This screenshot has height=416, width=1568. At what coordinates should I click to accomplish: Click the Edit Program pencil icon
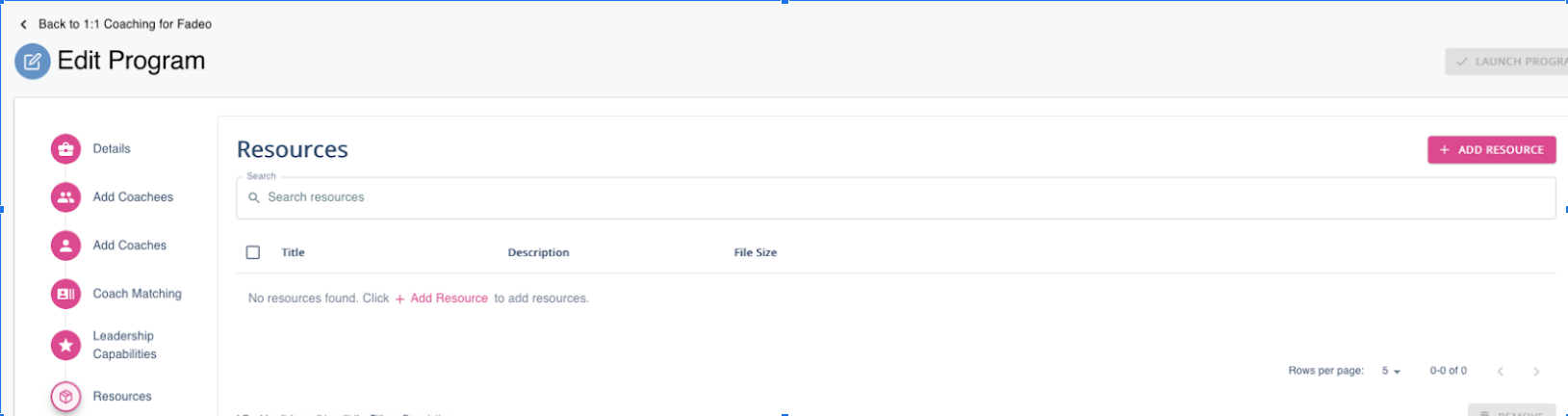pos(32,62)
